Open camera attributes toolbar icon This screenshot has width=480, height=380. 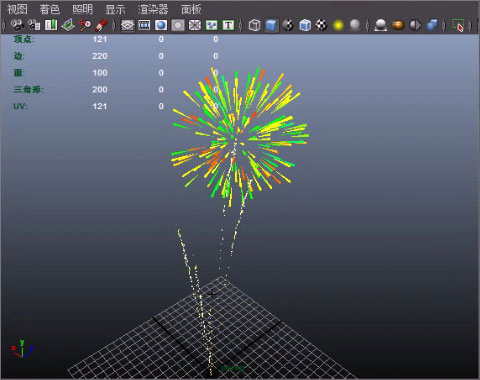[x=34, y=25]
